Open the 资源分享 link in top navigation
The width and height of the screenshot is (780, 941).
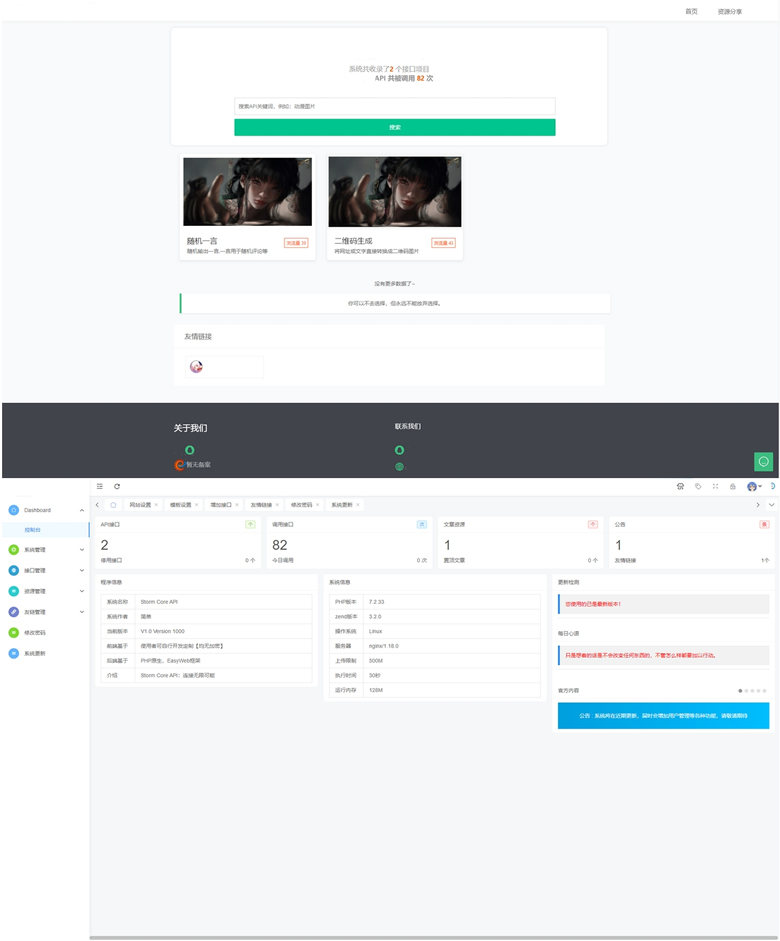point(729,11)
